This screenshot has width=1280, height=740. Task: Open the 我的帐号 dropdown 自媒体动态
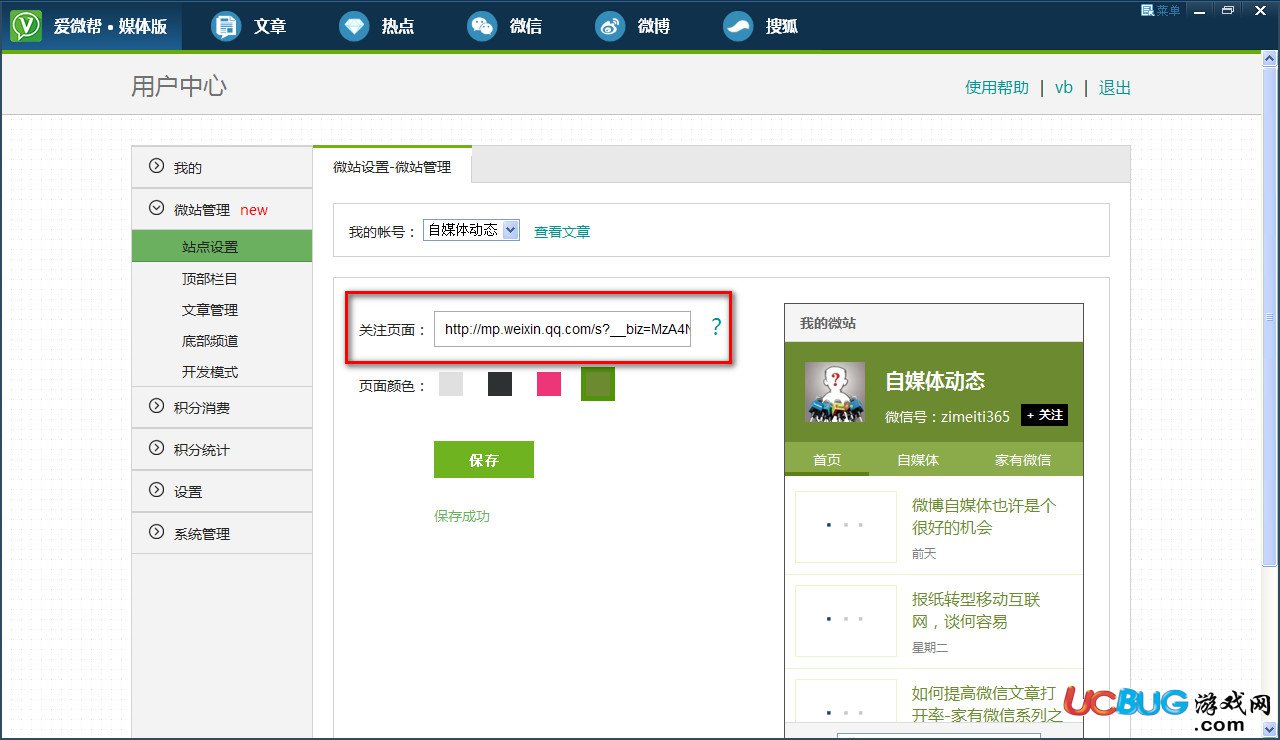pos(471,230)
